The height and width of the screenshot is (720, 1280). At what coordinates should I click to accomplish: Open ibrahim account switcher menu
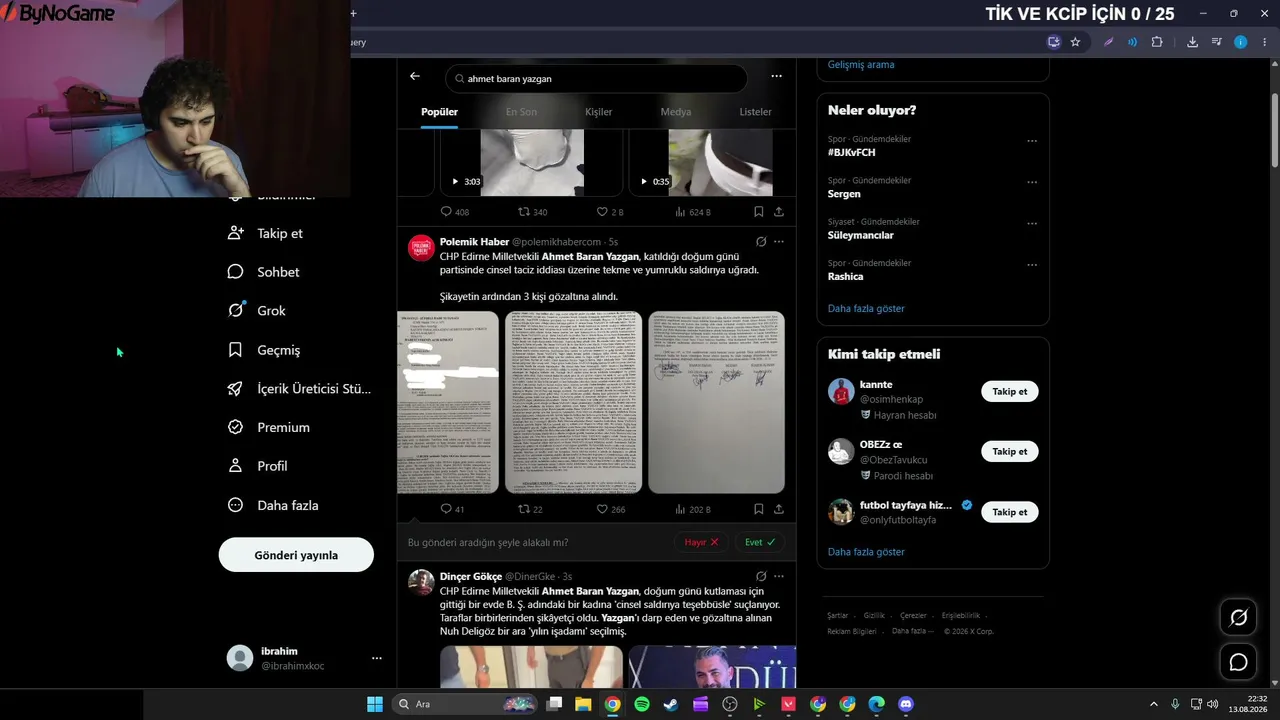point(306,658)
